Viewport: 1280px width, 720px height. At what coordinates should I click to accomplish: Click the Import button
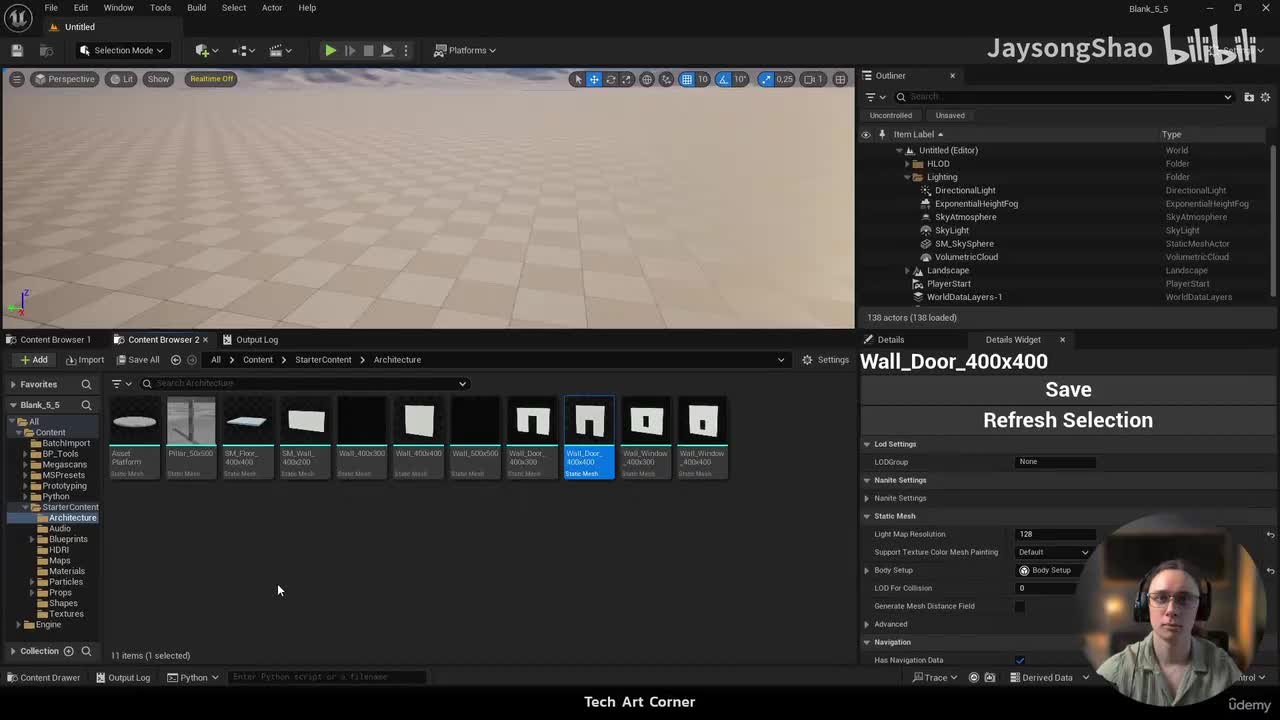[x=85, y=360]
